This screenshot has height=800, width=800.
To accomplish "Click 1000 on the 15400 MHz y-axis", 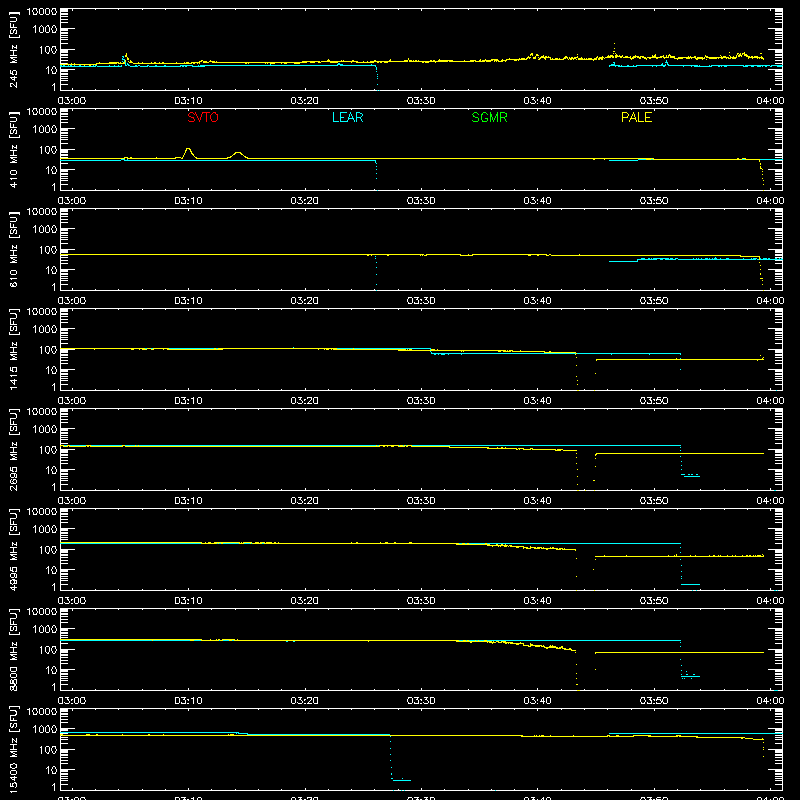I will click(45, 730).
